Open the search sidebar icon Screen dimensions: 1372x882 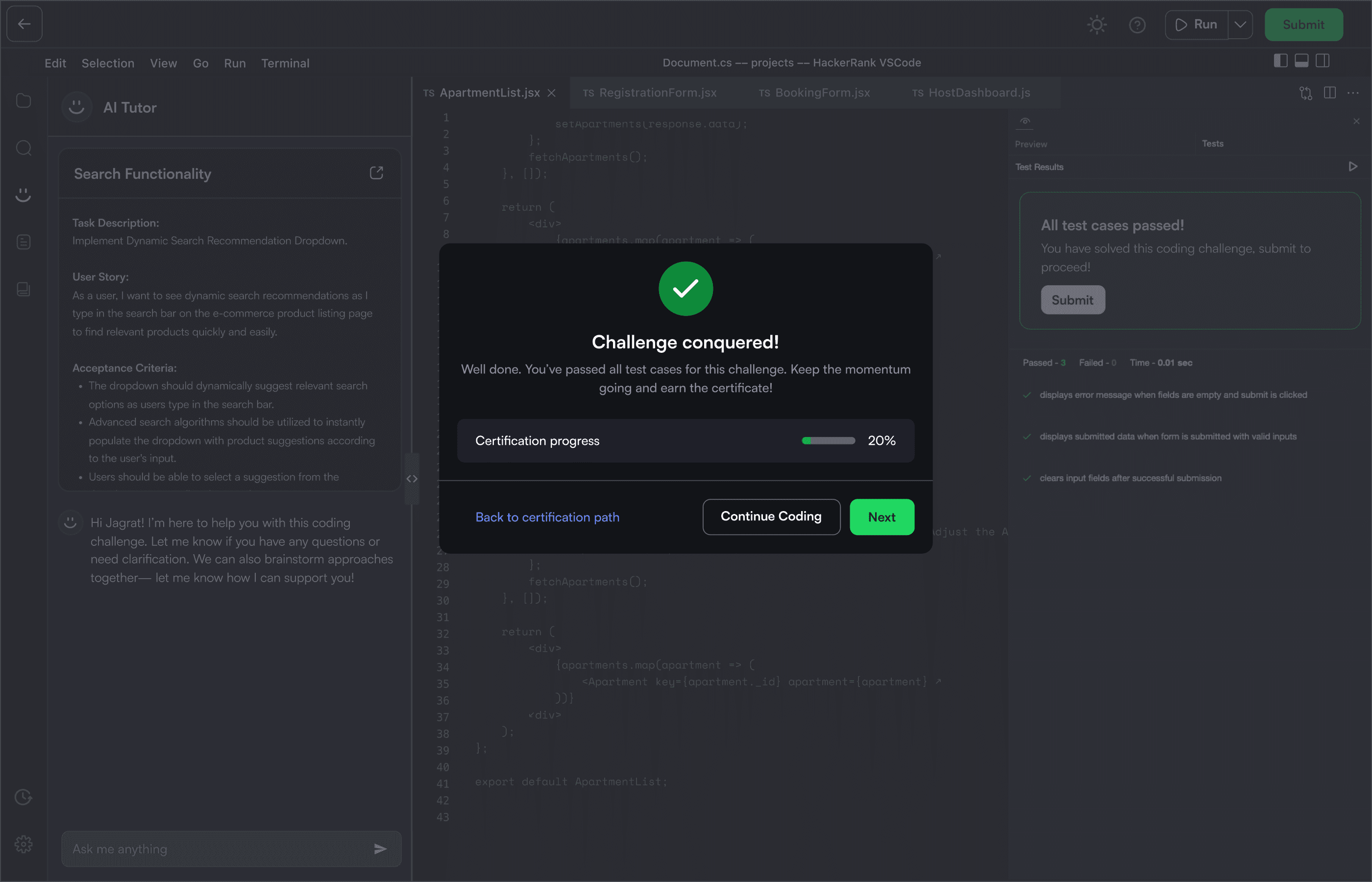[24, 148]
